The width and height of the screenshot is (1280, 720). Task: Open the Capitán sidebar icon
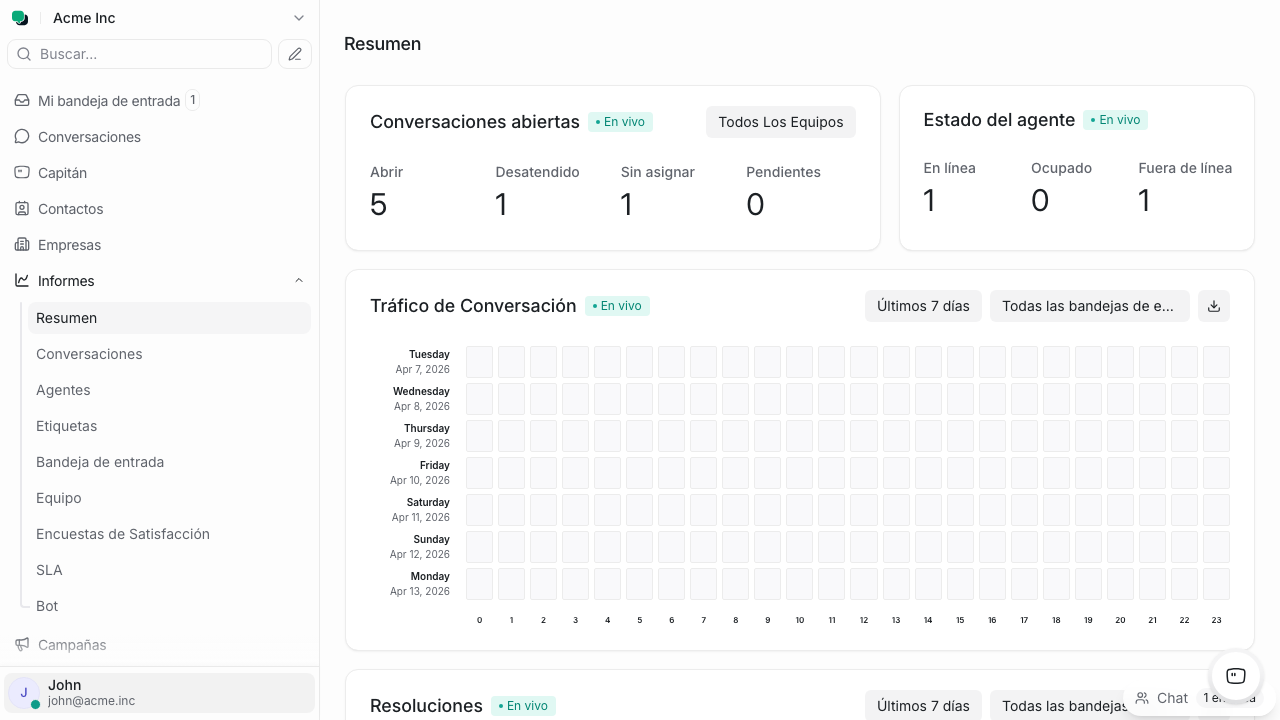[22, 173]
